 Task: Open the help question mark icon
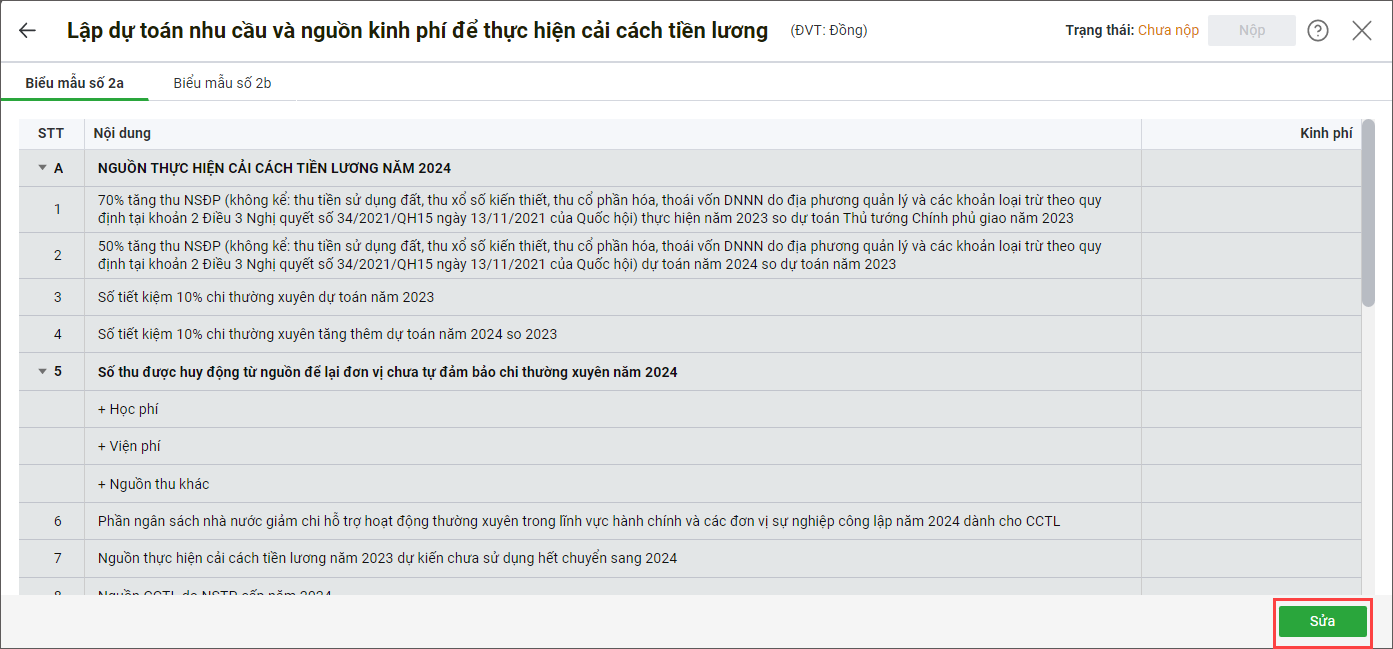1318,31
